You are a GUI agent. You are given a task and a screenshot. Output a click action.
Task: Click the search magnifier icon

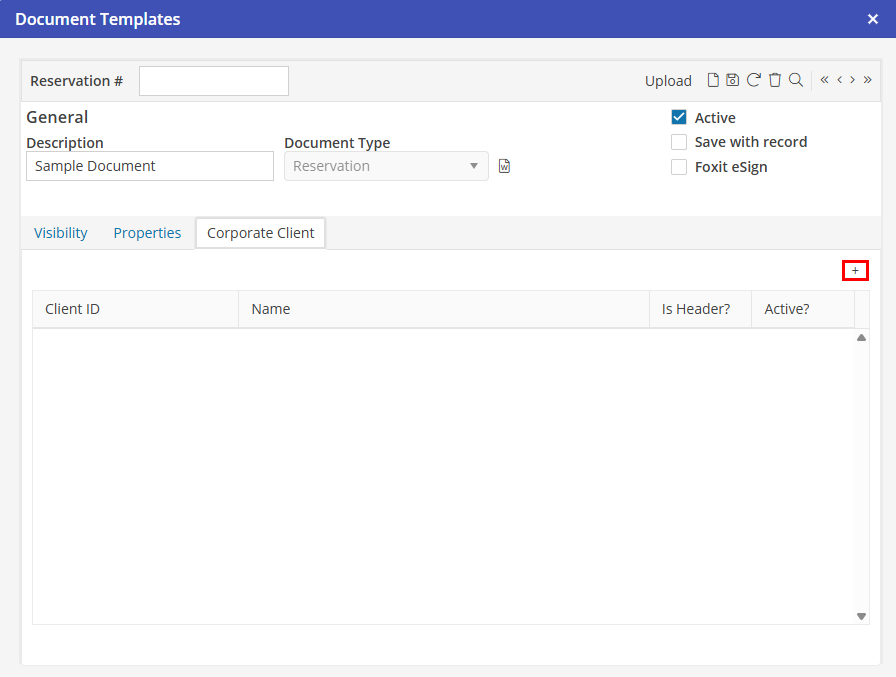796,81
